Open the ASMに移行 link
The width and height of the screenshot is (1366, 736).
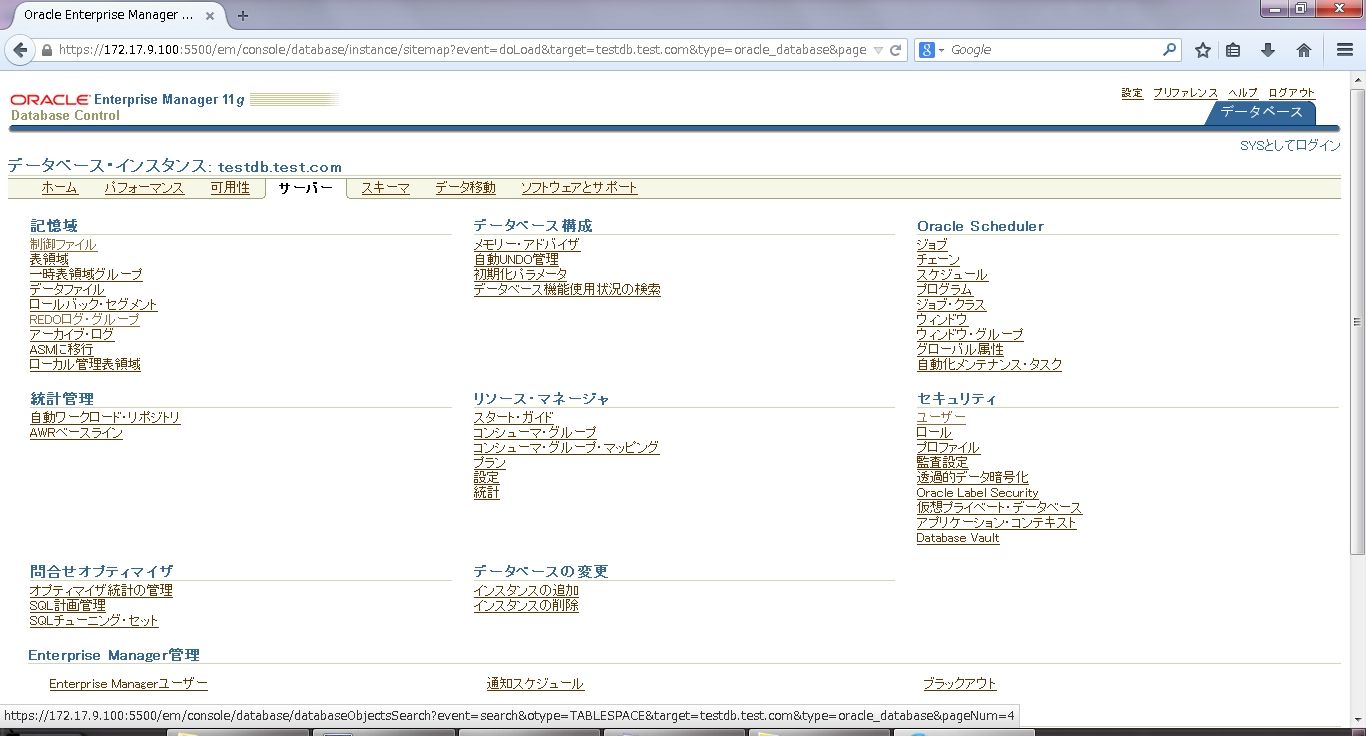[x=61, y=349]
